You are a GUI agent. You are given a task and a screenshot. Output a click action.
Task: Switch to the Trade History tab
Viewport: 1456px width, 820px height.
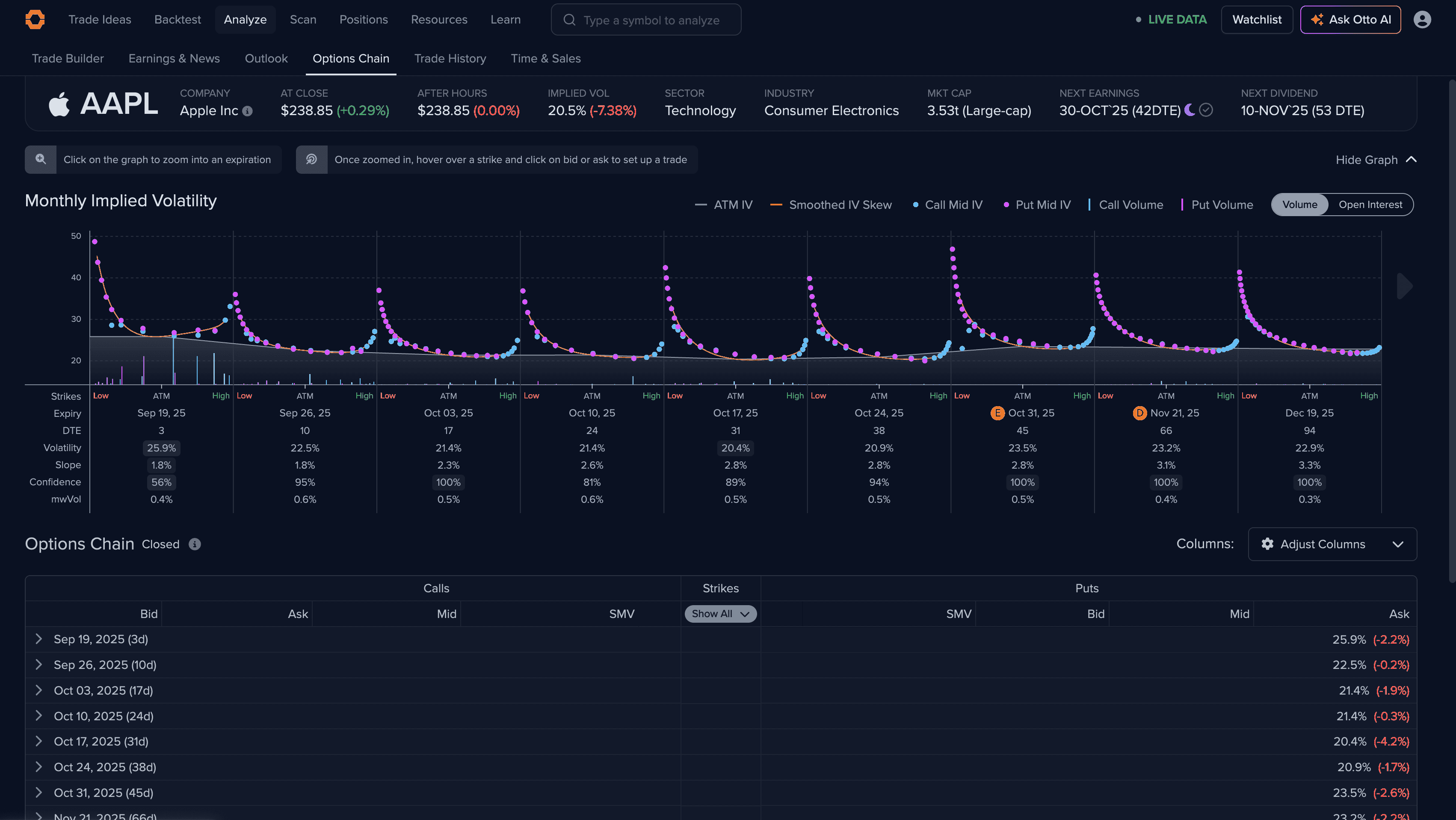click(x=450, y=59)
